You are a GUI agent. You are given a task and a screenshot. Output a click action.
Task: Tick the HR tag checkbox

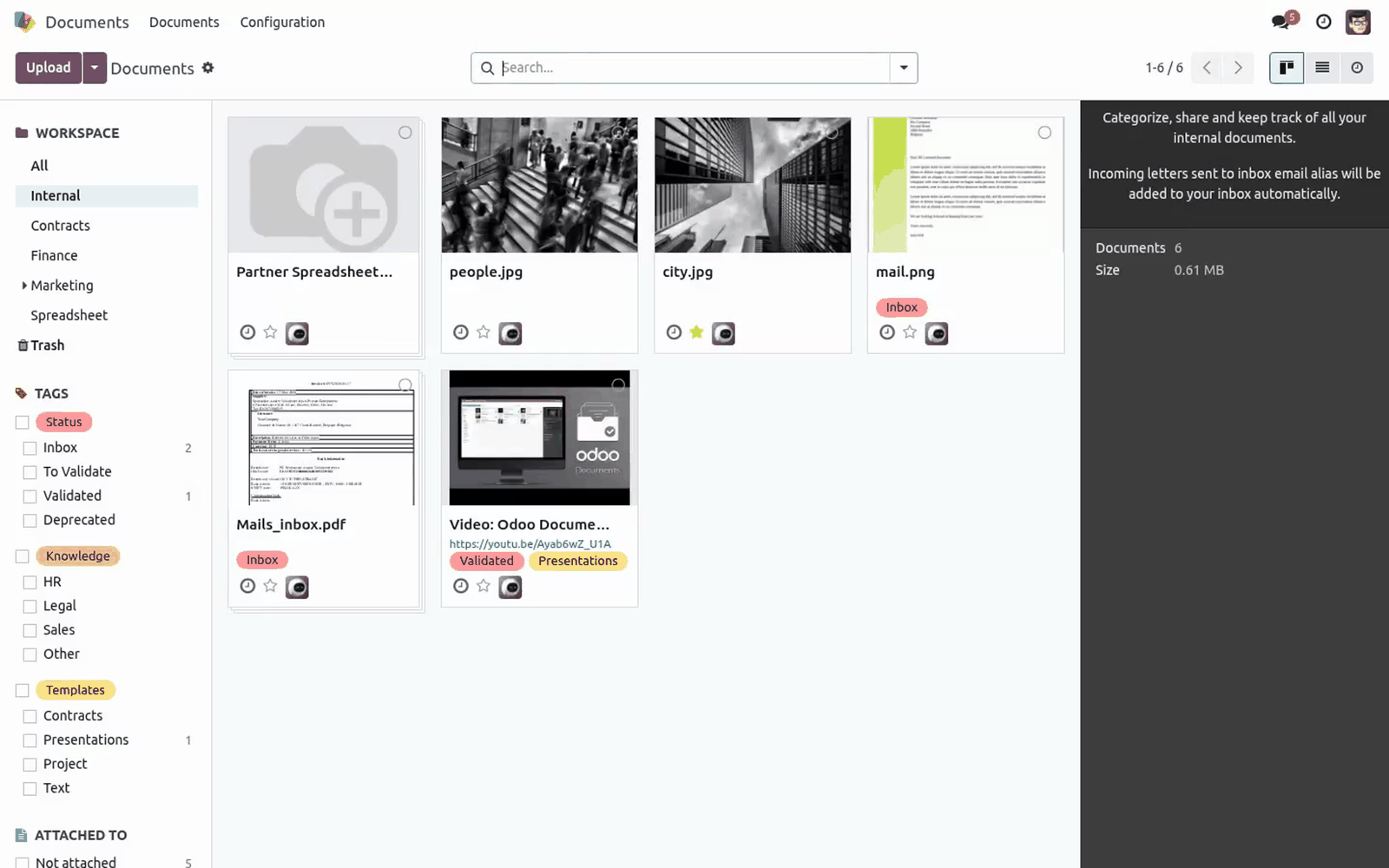point(30,582)
